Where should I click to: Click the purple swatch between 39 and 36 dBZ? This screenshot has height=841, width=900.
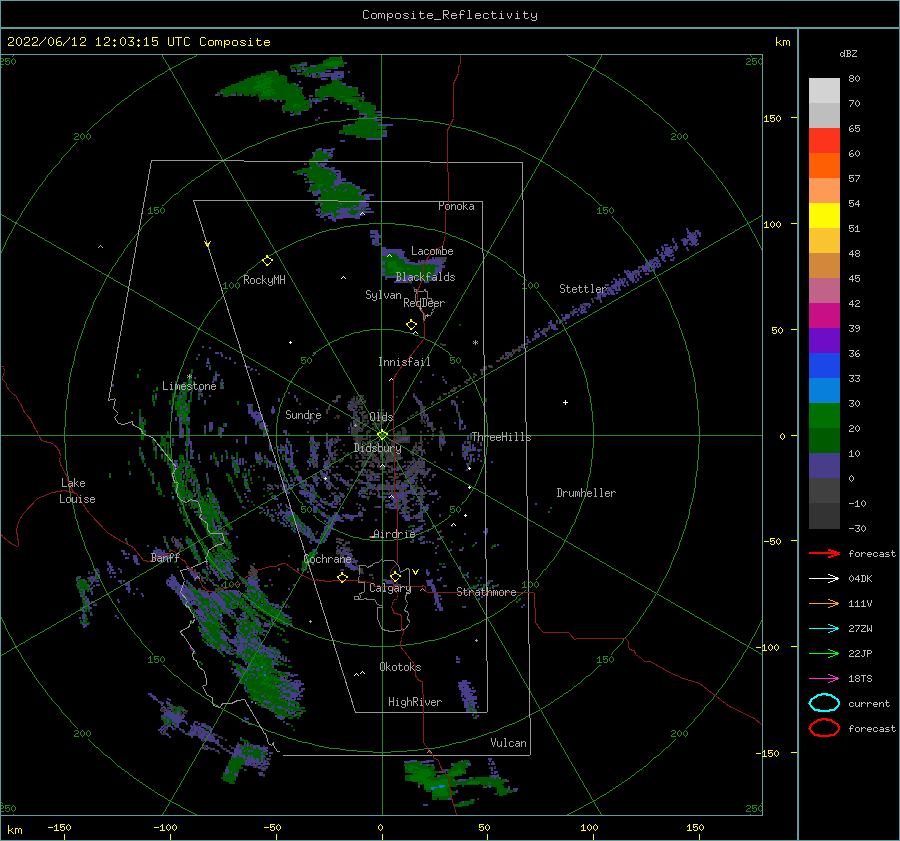tap(824, 340)
